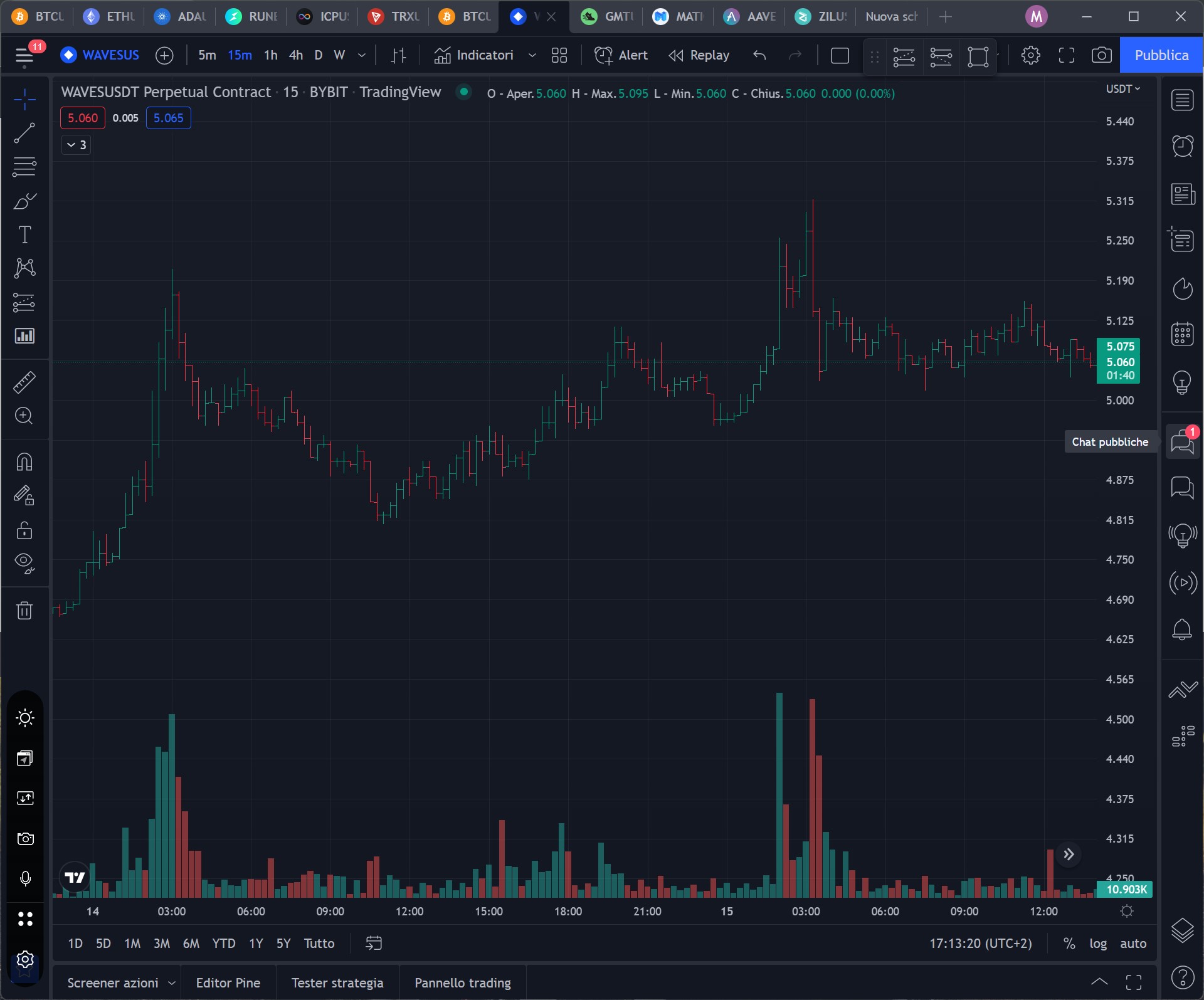Open the layout selection square icon
This screenshot has width=1204, height=1000.
coord(840,55)
